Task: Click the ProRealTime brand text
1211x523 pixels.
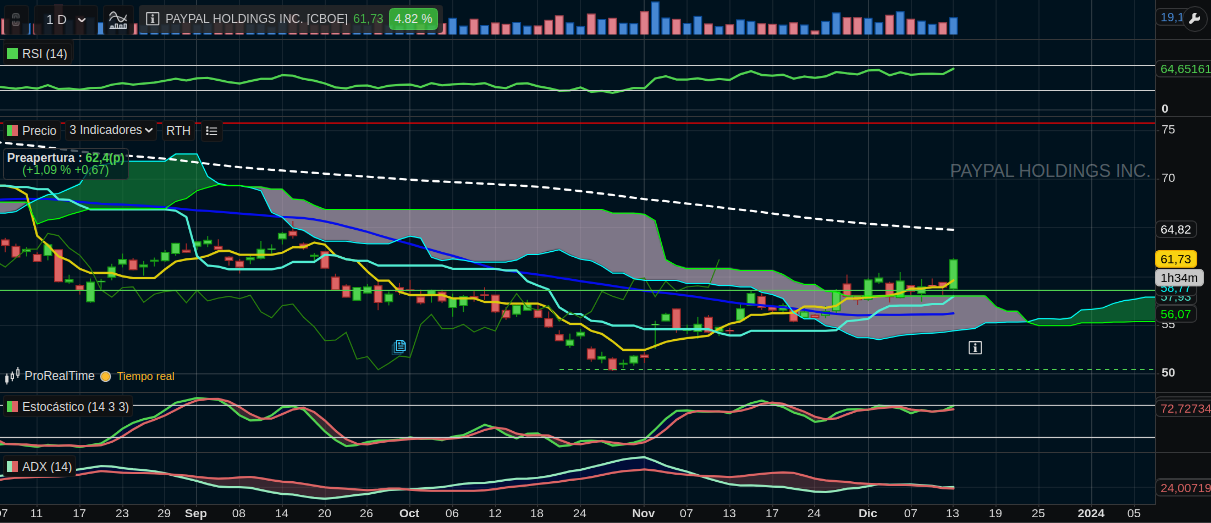Action: tap(60, 376)
